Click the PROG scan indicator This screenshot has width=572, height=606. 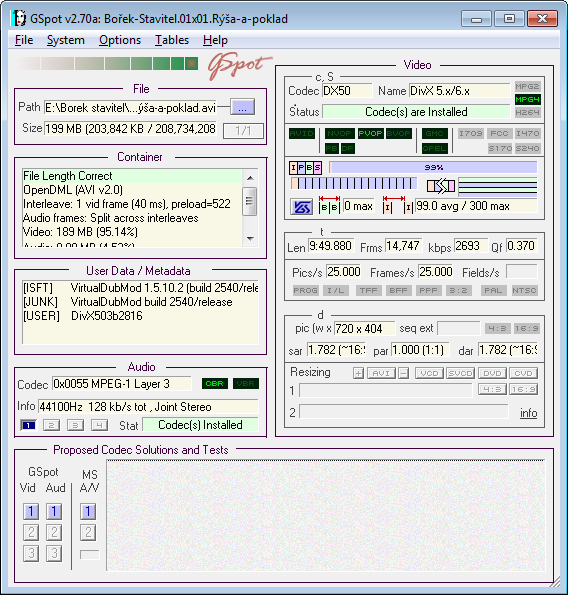pos(306,291)
